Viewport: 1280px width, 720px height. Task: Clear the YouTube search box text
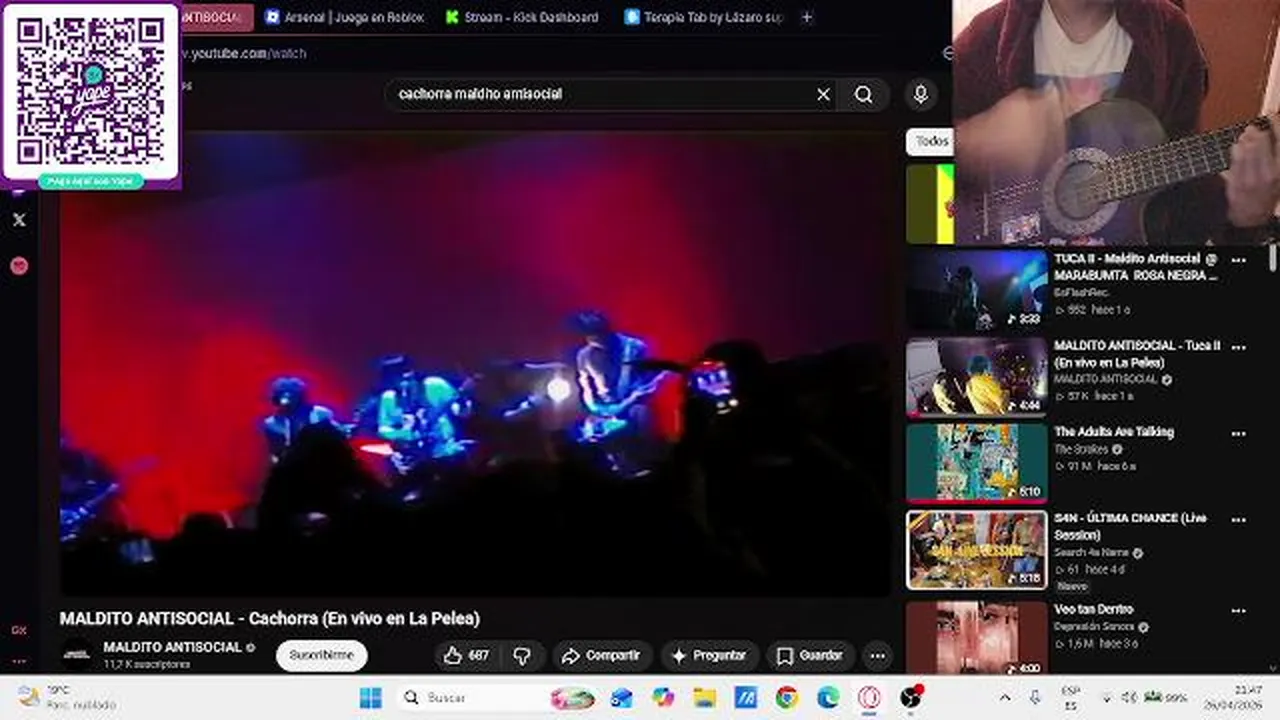[x=823, y=94]
